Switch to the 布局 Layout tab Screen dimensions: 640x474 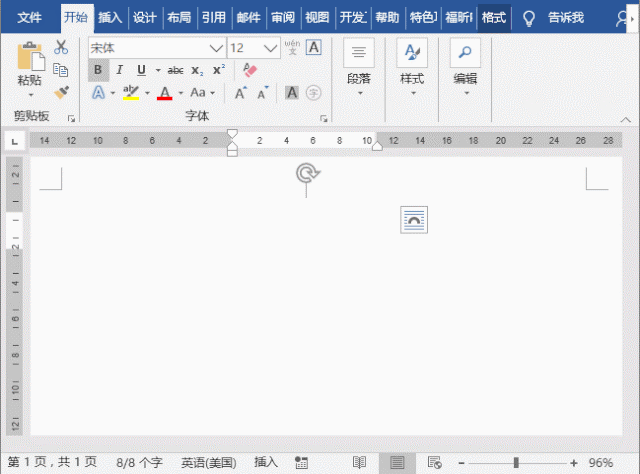pyautogui.click(x=179, y=18)
